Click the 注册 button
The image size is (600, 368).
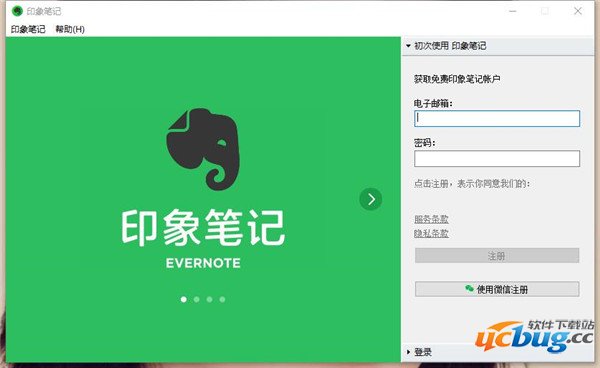497,256
